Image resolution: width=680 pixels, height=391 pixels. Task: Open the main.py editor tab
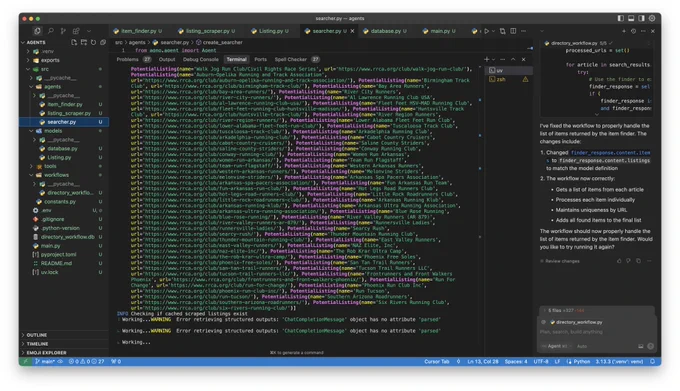[439, 31]
